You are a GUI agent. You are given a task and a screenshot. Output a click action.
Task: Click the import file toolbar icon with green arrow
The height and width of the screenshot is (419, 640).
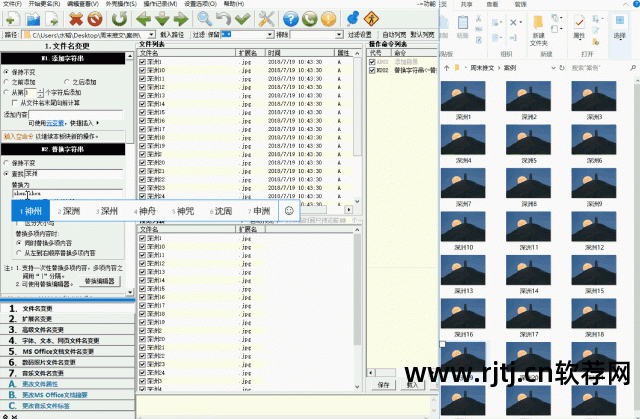coord(52,19)
